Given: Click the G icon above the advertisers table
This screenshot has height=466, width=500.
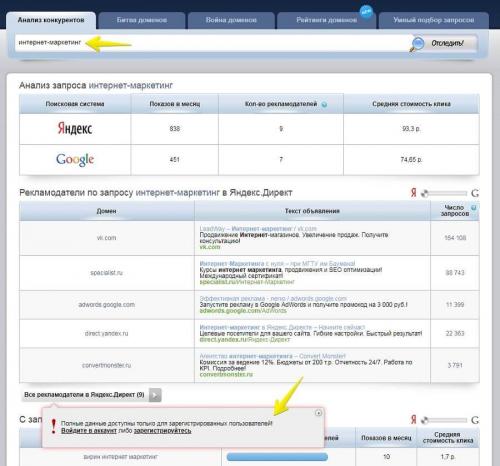Looking at the screenshot, I should (475, 193).
